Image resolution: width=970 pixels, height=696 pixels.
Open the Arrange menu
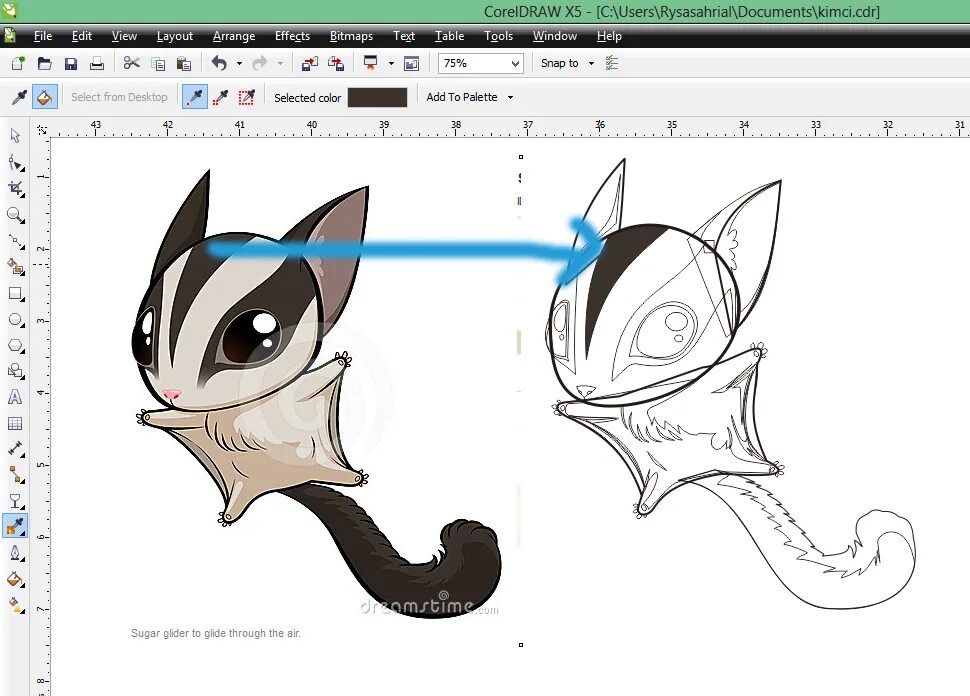pos(234,36)
